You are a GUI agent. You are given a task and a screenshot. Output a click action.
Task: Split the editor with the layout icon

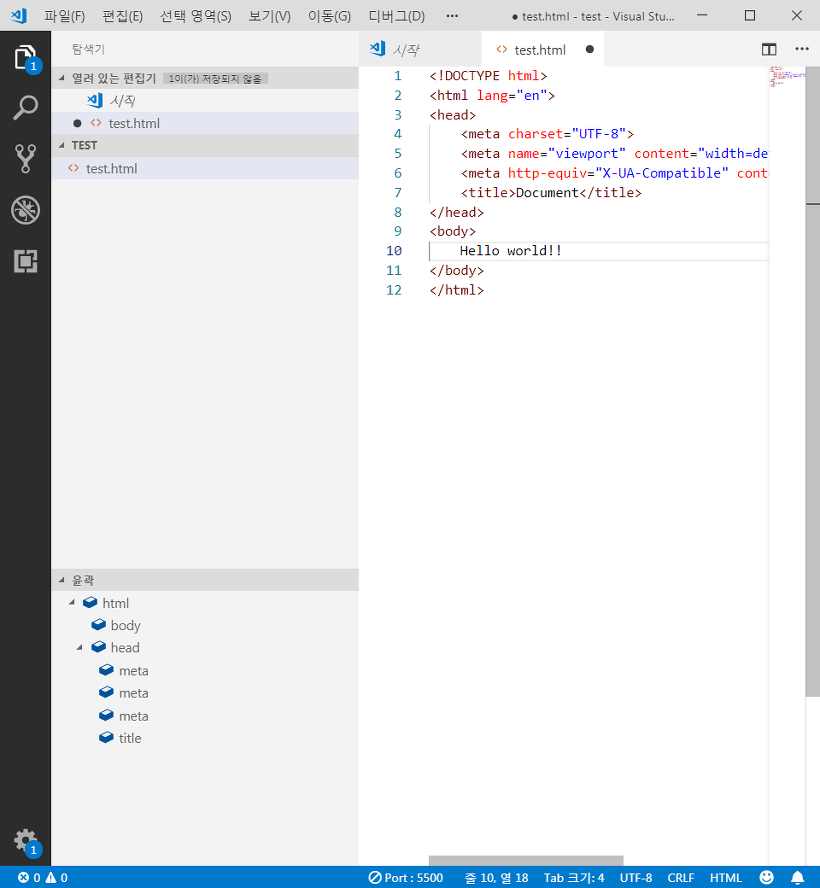point(768,49)
